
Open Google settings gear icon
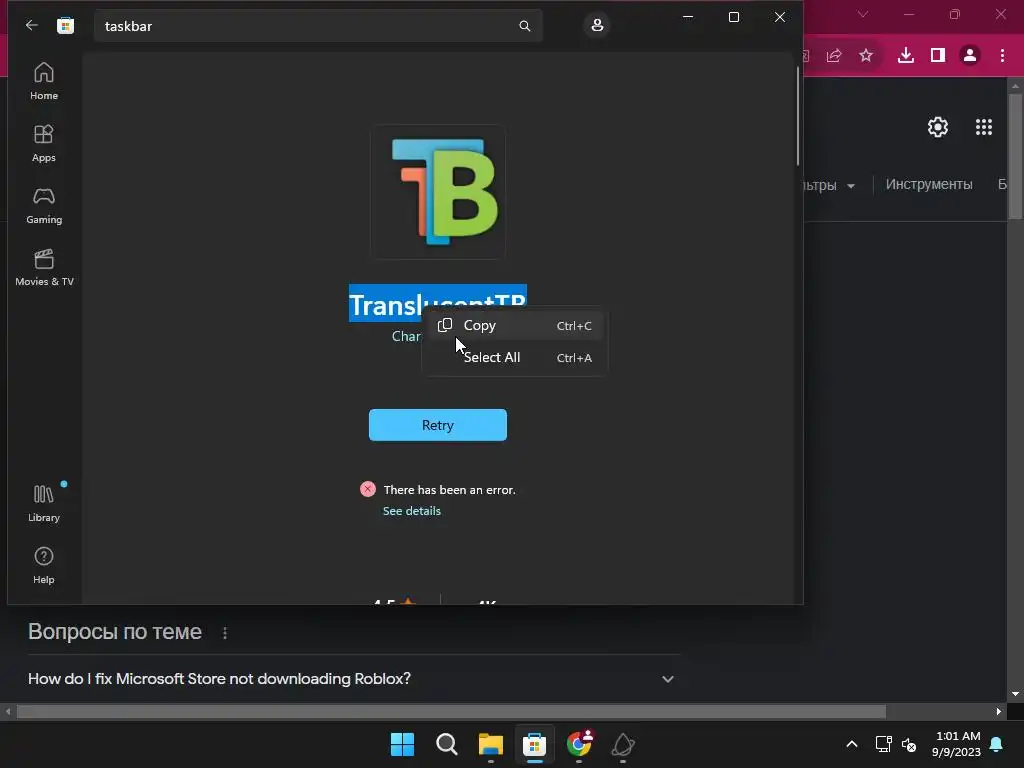[938, 127]
